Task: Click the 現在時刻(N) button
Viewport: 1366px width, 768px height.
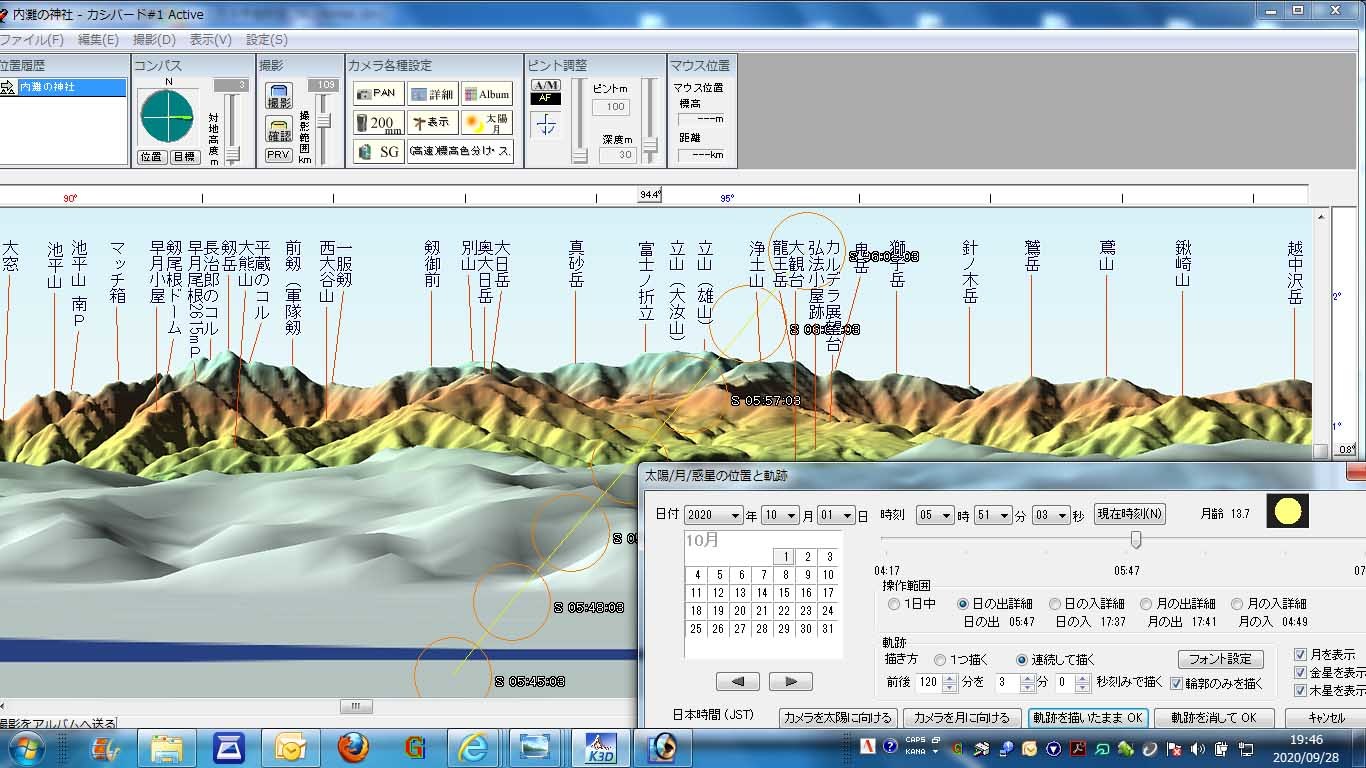Action: coord(1130,514)
